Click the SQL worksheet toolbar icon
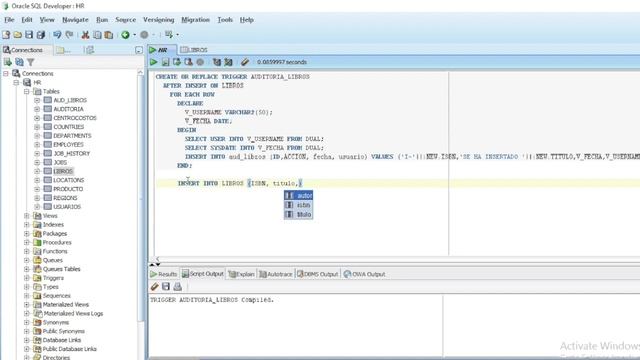The image size is (640, 360). (x=169, y=35)
